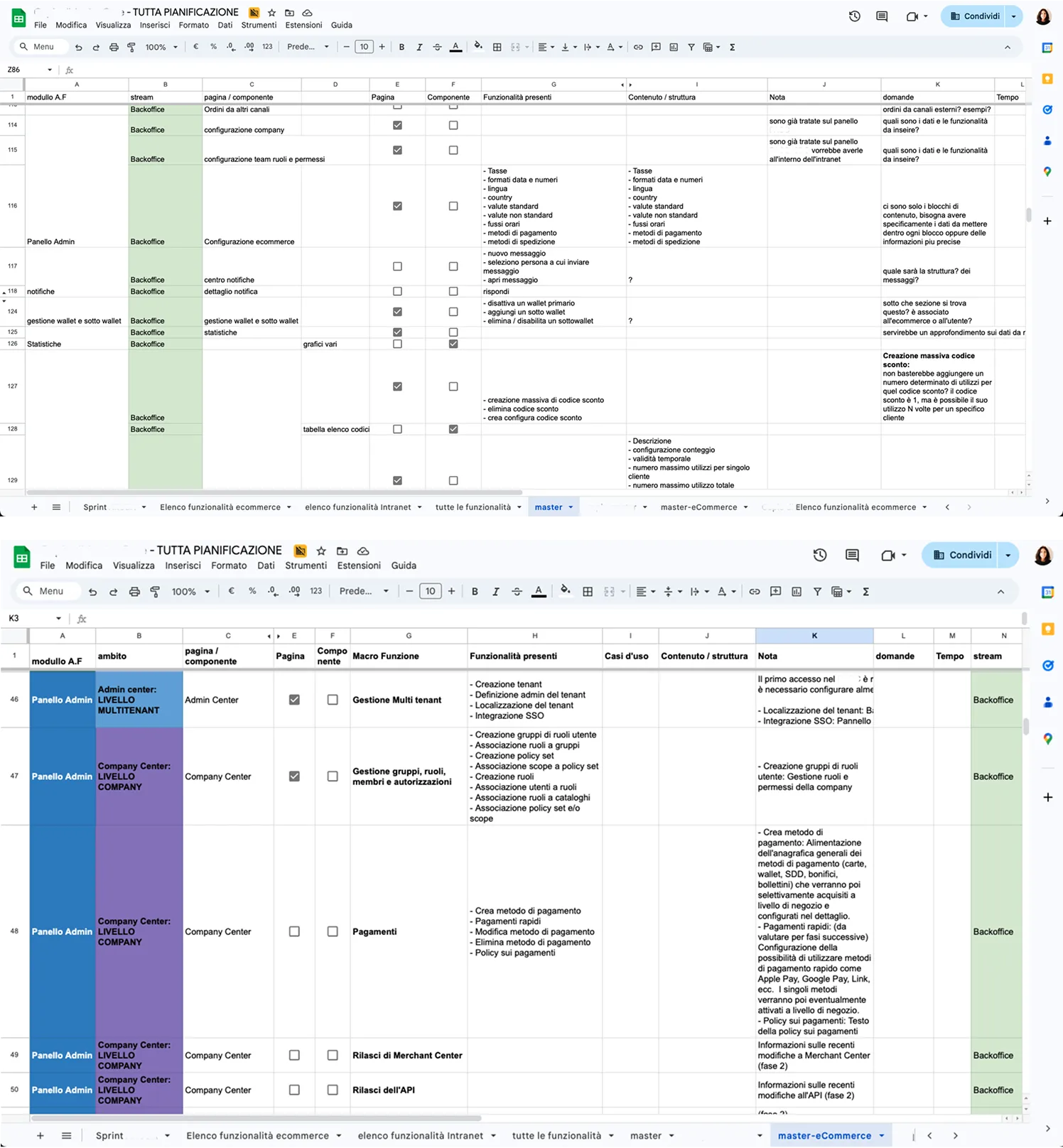Viewport: 1063px width, 1148px height.
Task: Open the Estensioni menu in the lower window
Action: 359,565
